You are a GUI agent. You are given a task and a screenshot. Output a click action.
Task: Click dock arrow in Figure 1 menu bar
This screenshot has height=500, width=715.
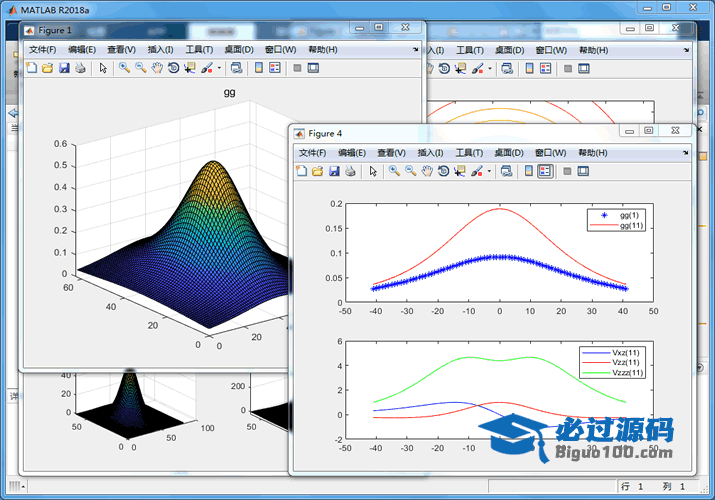click(415, 50)
